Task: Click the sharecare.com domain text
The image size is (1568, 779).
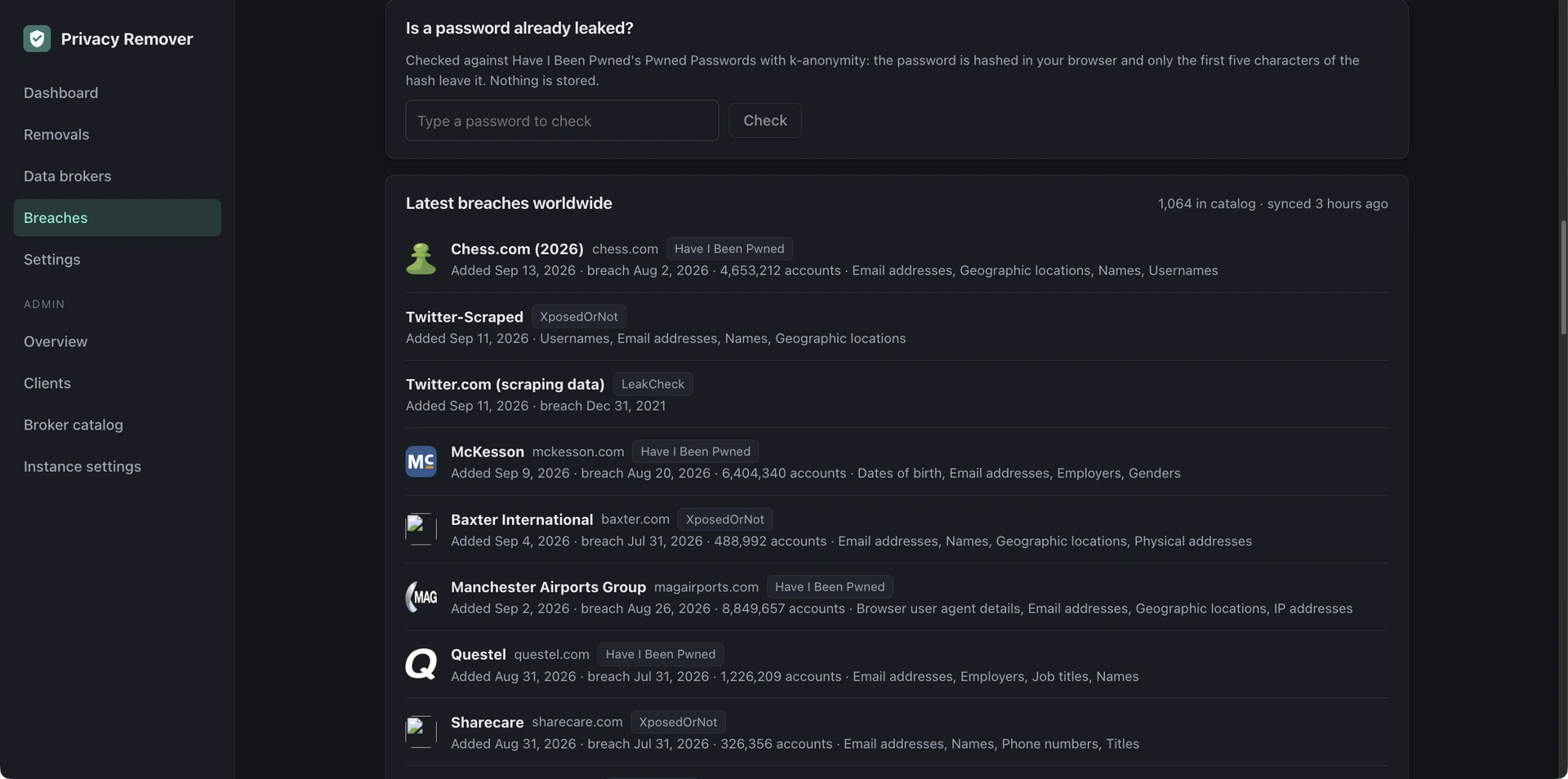Action: [x=577, y=722]
